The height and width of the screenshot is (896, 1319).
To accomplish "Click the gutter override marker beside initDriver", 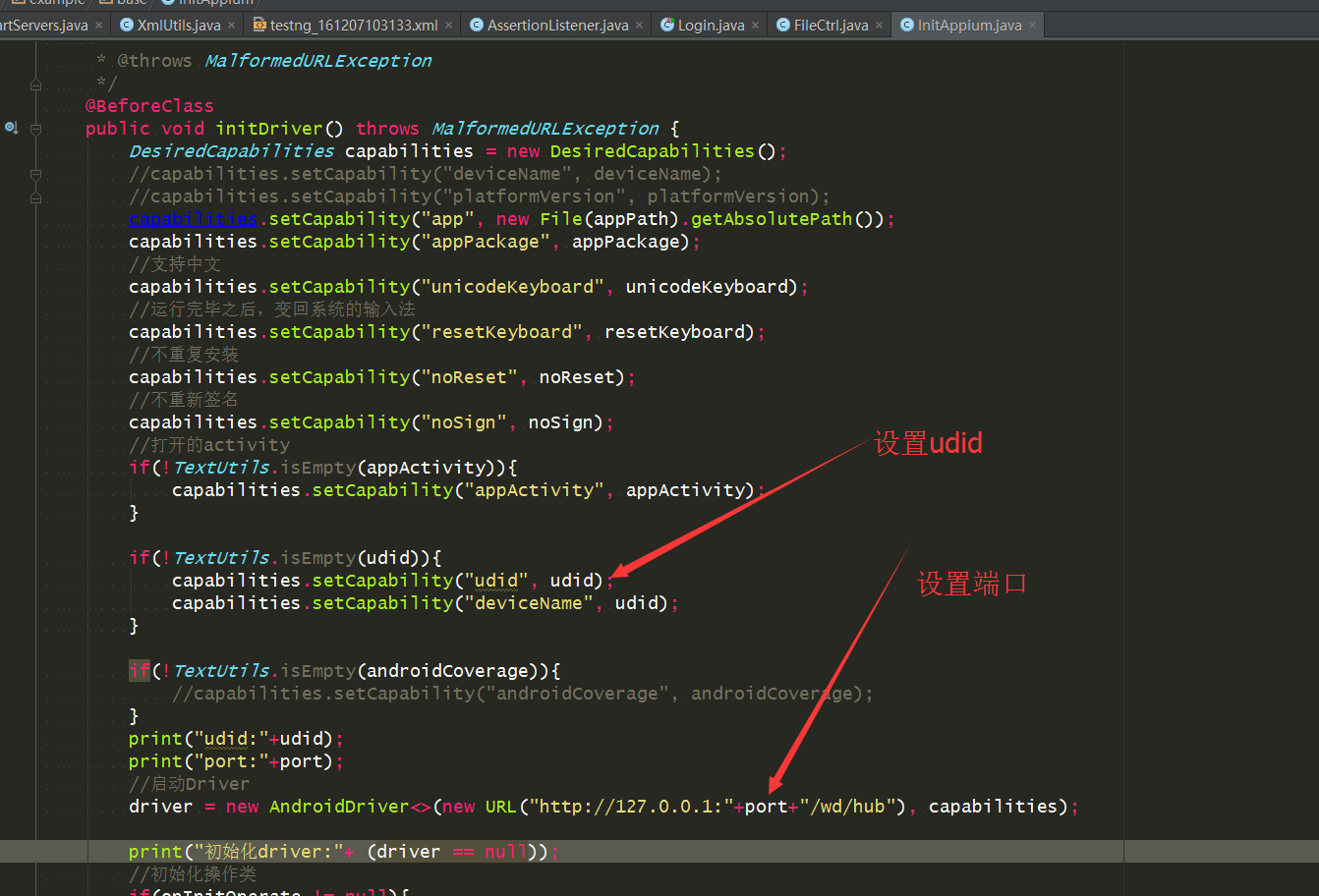I will (11, 128).
